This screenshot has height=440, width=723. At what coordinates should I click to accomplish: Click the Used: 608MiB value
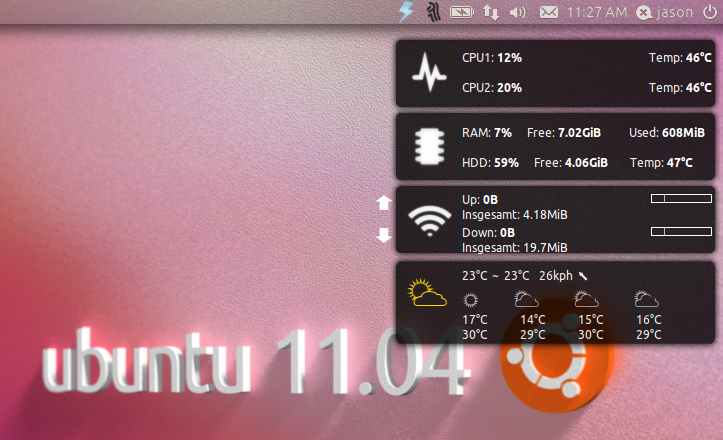[x=667, y=133]
